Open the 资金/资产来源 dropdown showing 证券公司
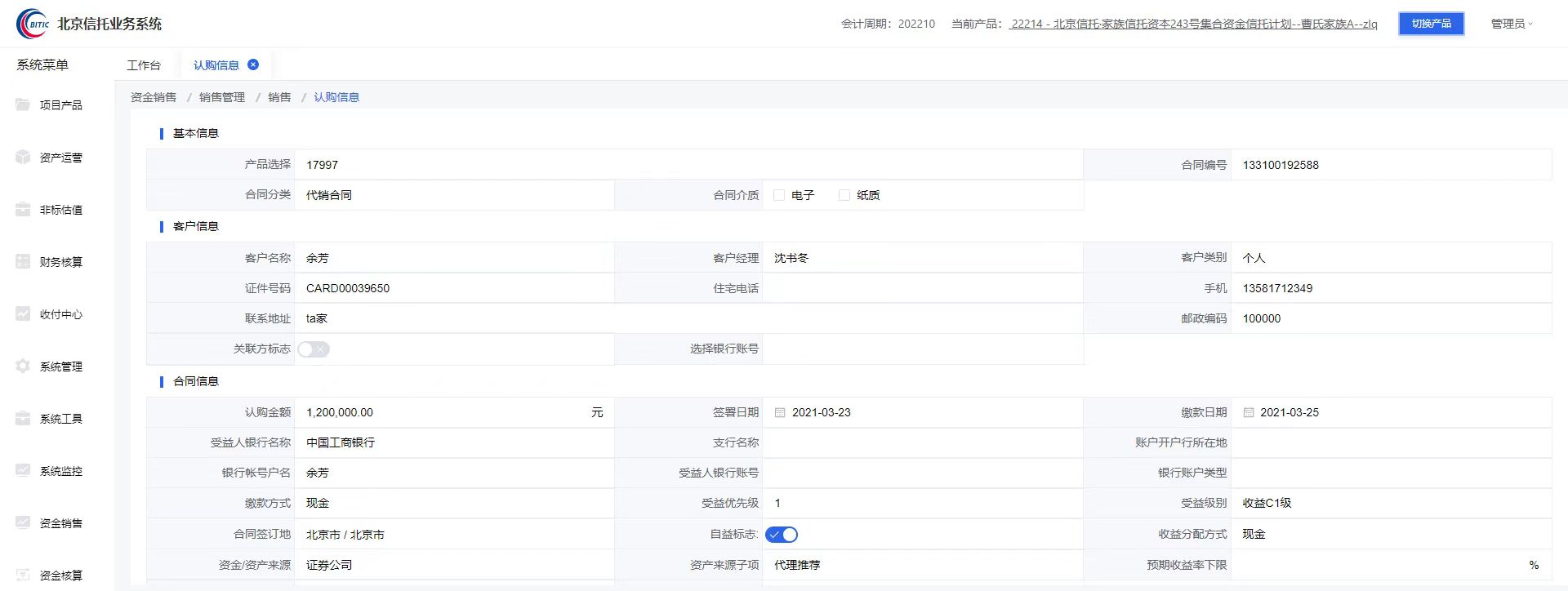 click(454, 565)
